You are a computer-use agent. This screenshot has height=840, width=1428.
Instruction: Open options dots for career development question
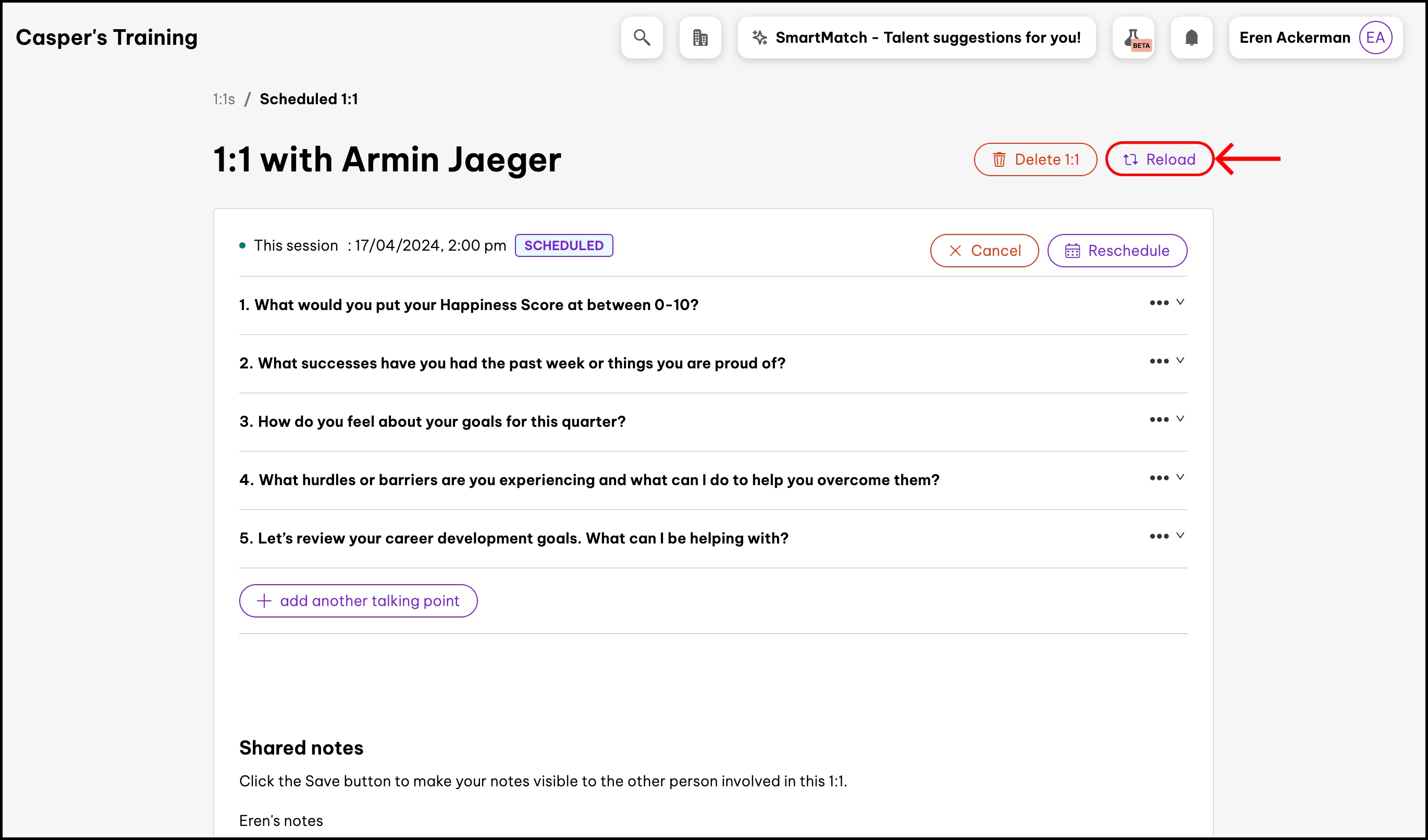pyautogui.click(x=1159, y=536)
